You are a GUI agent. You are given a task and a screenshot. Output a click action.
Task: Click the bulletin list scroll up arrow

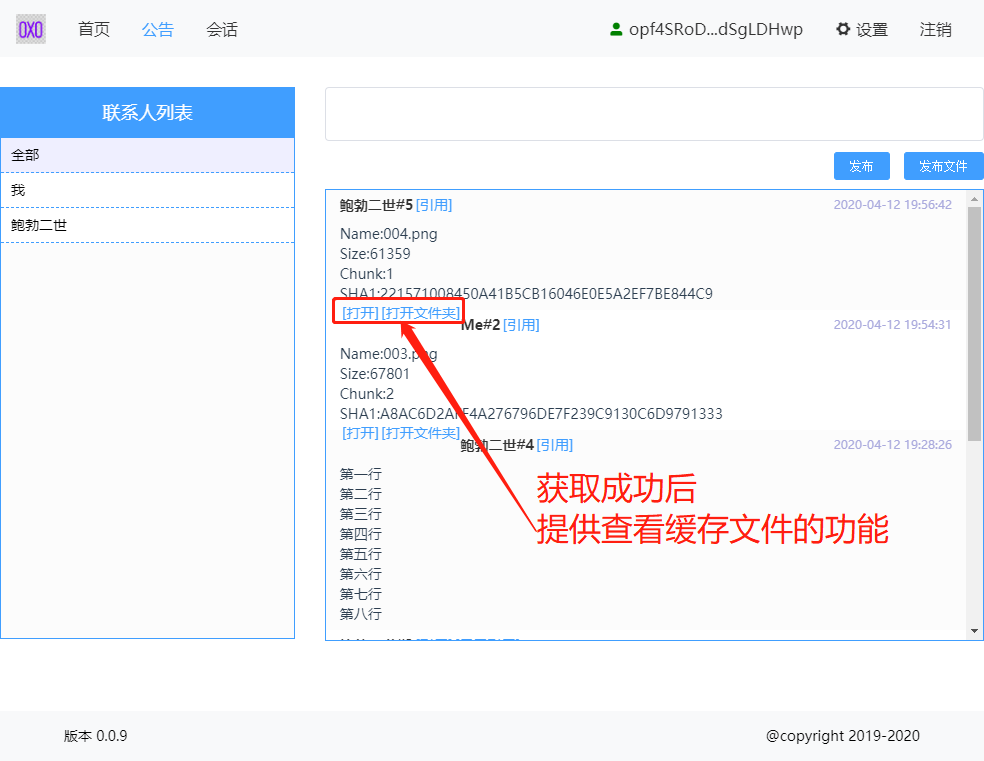[974, 200]
